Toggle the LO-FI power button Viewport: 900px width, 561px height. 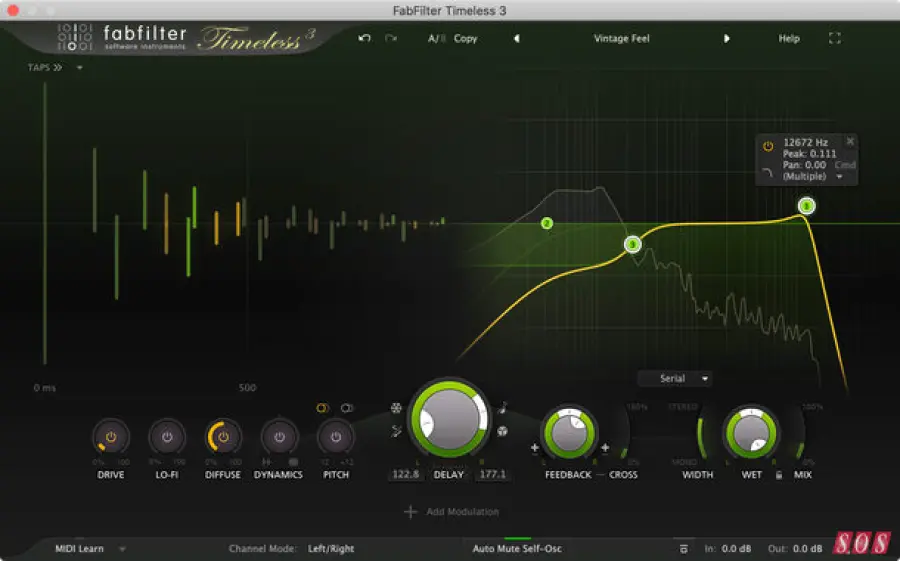coord(167,437)
